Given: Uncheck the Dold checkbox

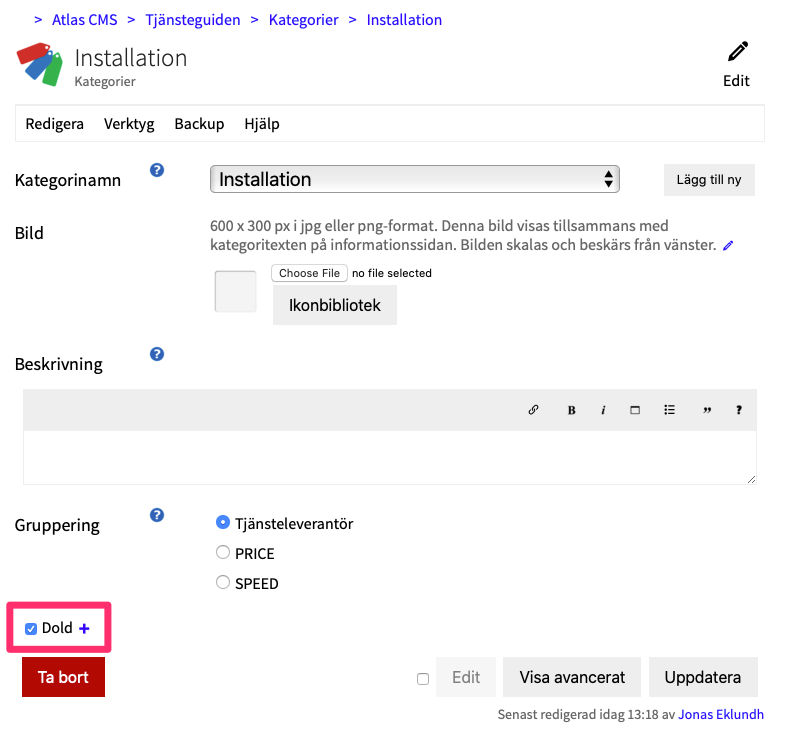Looking at the screenshot, I should 31,629.
